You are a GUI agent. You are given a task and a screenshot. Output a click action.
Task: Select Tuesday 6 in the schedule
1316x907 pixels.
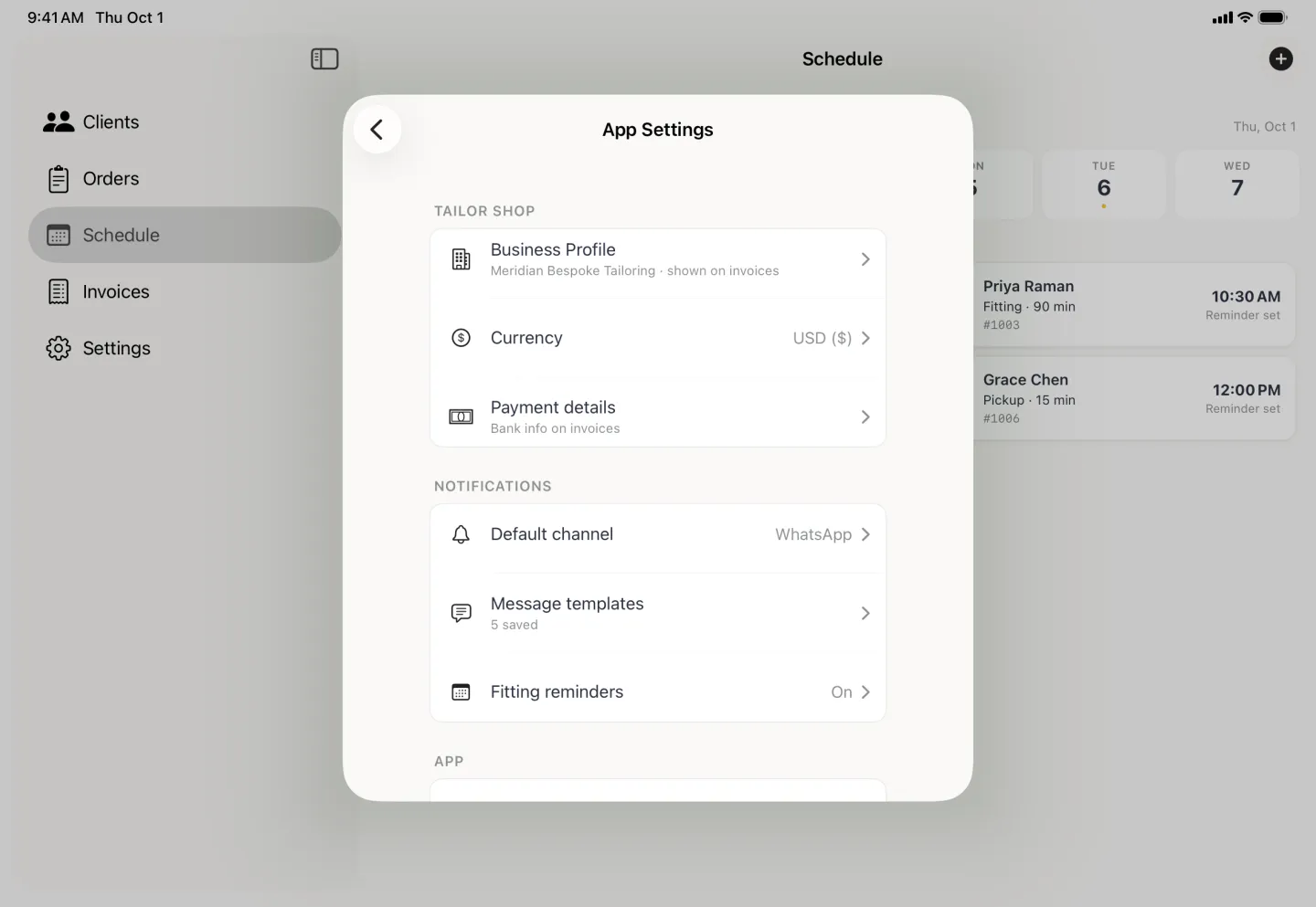point(1104,185)
